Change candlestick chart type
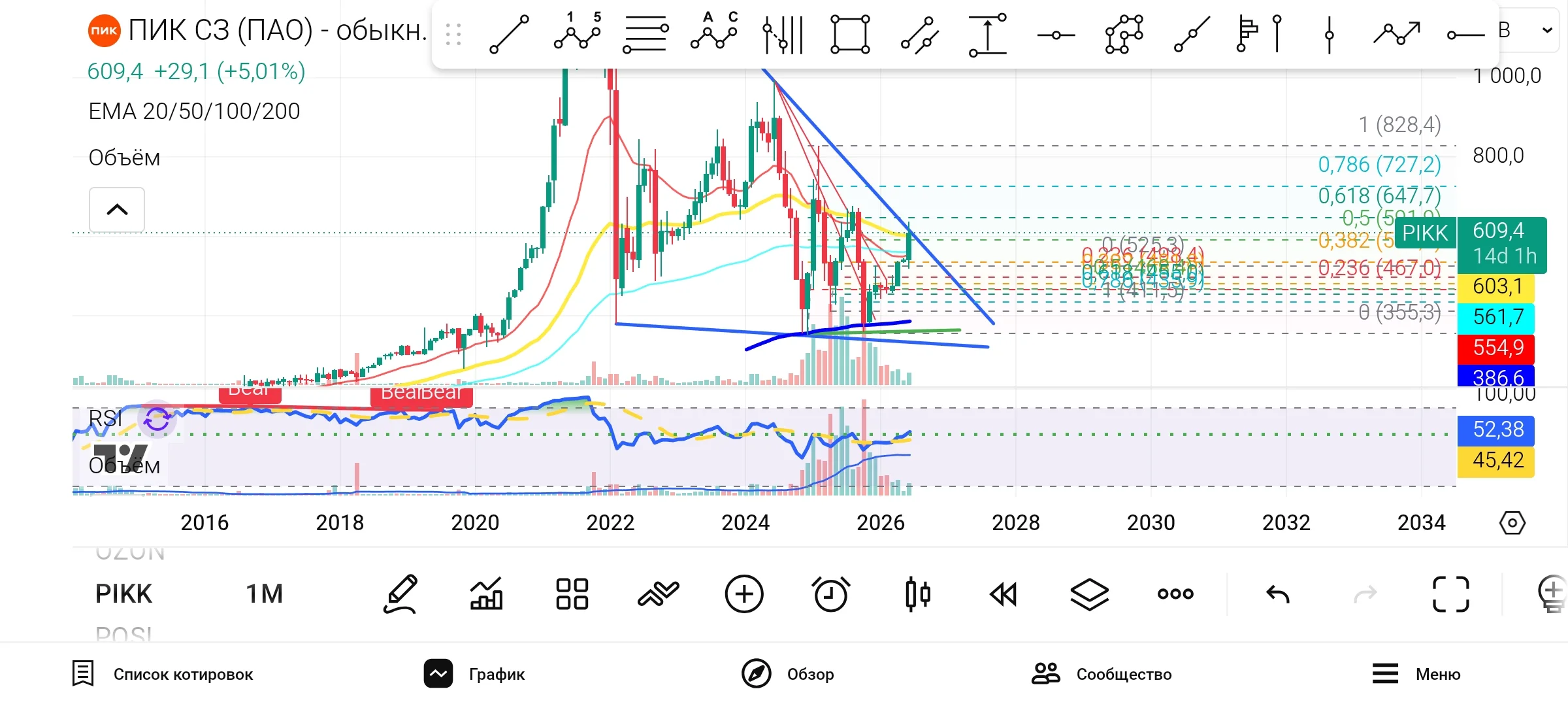 pos(918,594)
